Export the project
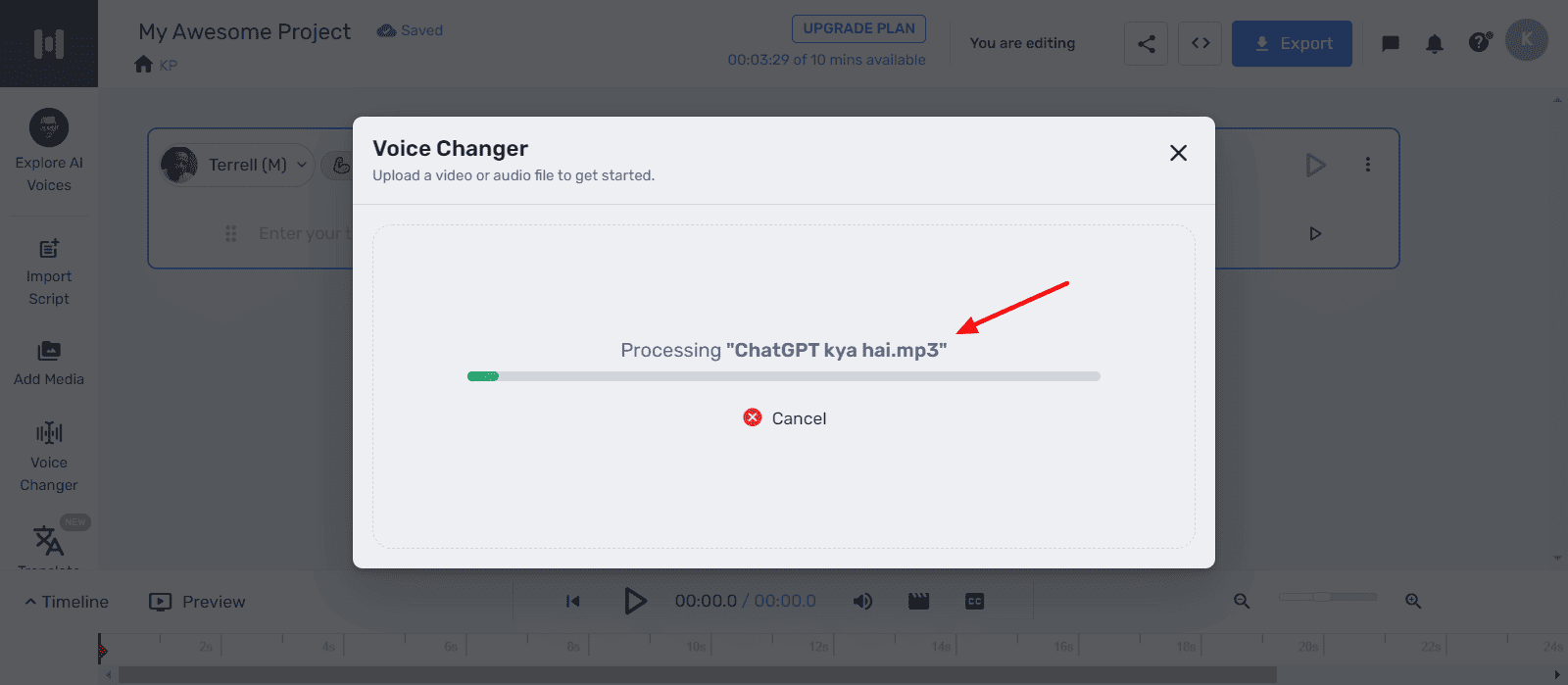Screen dimensions: 1568x685 pos(1292,43)
